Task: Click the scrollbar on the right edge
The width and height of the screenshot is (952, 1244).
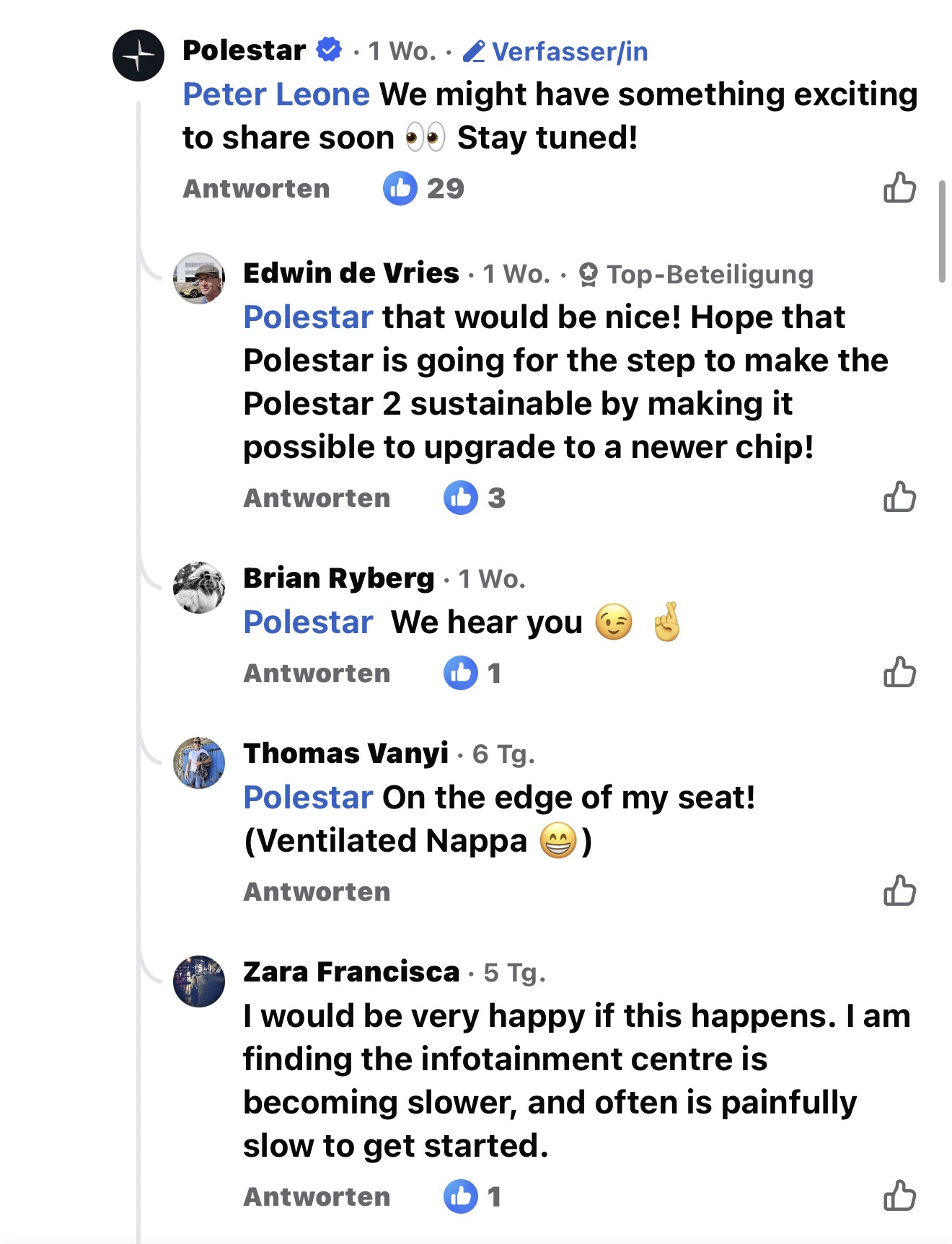Action: tap(941, 231)
